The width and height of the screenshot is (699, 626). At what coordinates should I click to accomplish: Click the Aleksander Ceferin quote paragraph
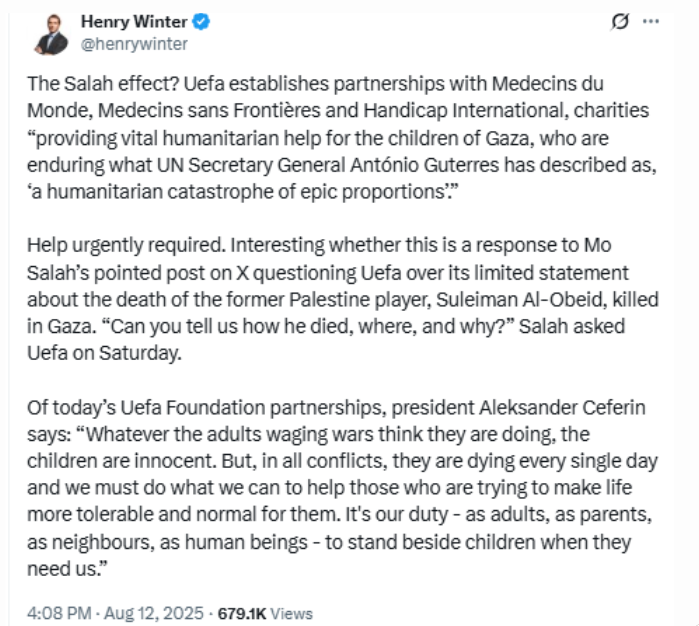342,488
